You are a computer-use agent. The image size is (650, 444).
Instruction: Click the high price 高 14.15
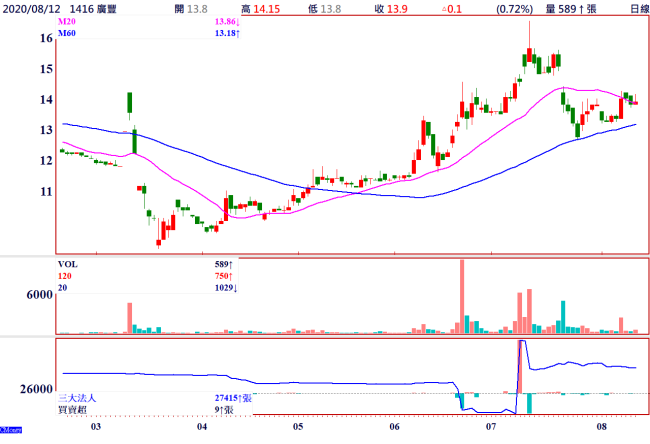point(261,9)
